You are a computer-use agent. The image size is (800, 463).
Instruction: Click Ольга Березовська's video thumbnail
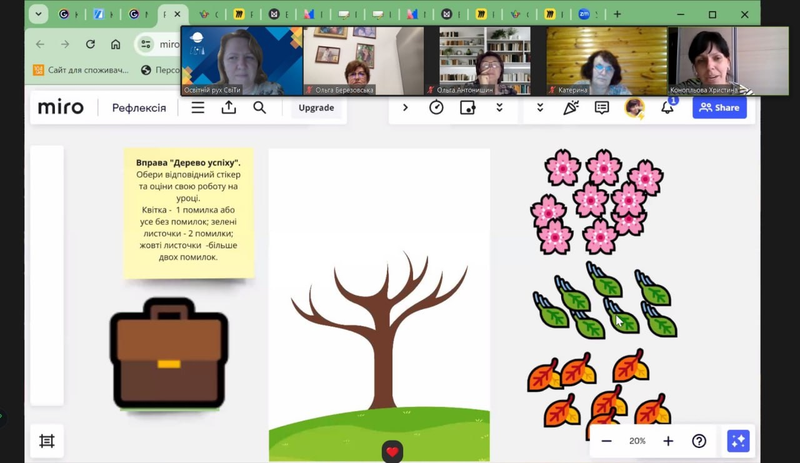(x=364, y=61)
